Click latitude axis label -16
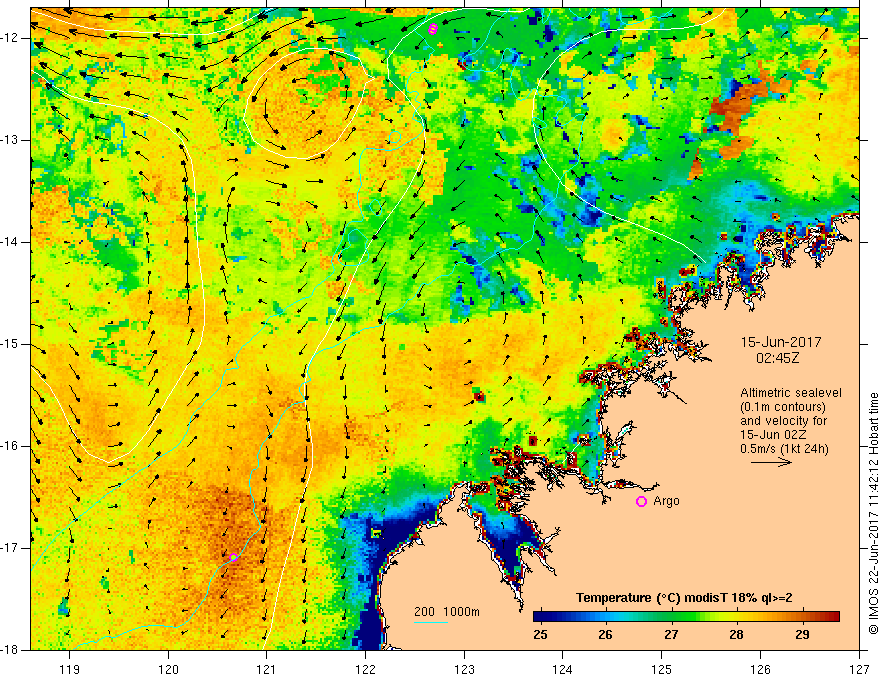880x680 pixels. [x=10, y=446]
